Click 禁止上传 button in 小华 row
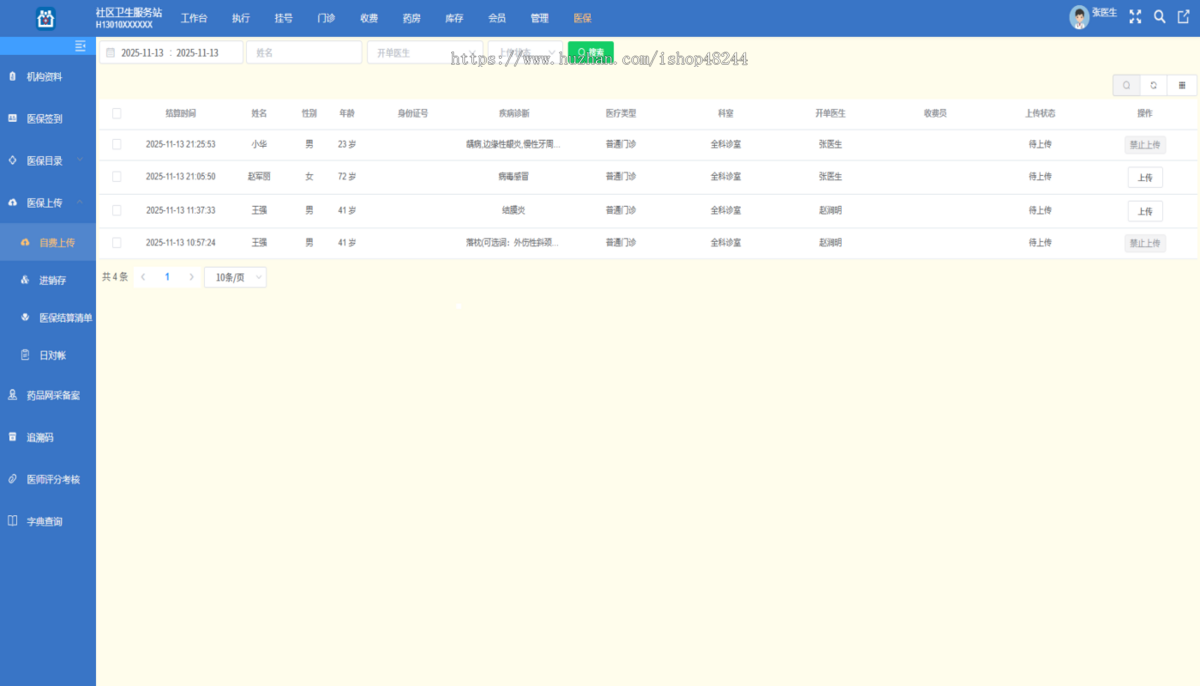Screen dimensions: 1200x686 coord(1145,145)
